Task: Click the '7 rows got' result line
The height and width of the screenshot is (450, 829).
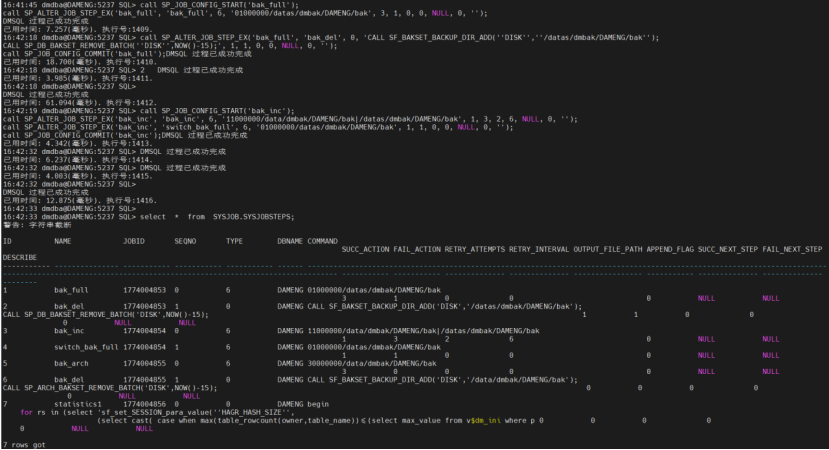Action: [x=24, y=445]
